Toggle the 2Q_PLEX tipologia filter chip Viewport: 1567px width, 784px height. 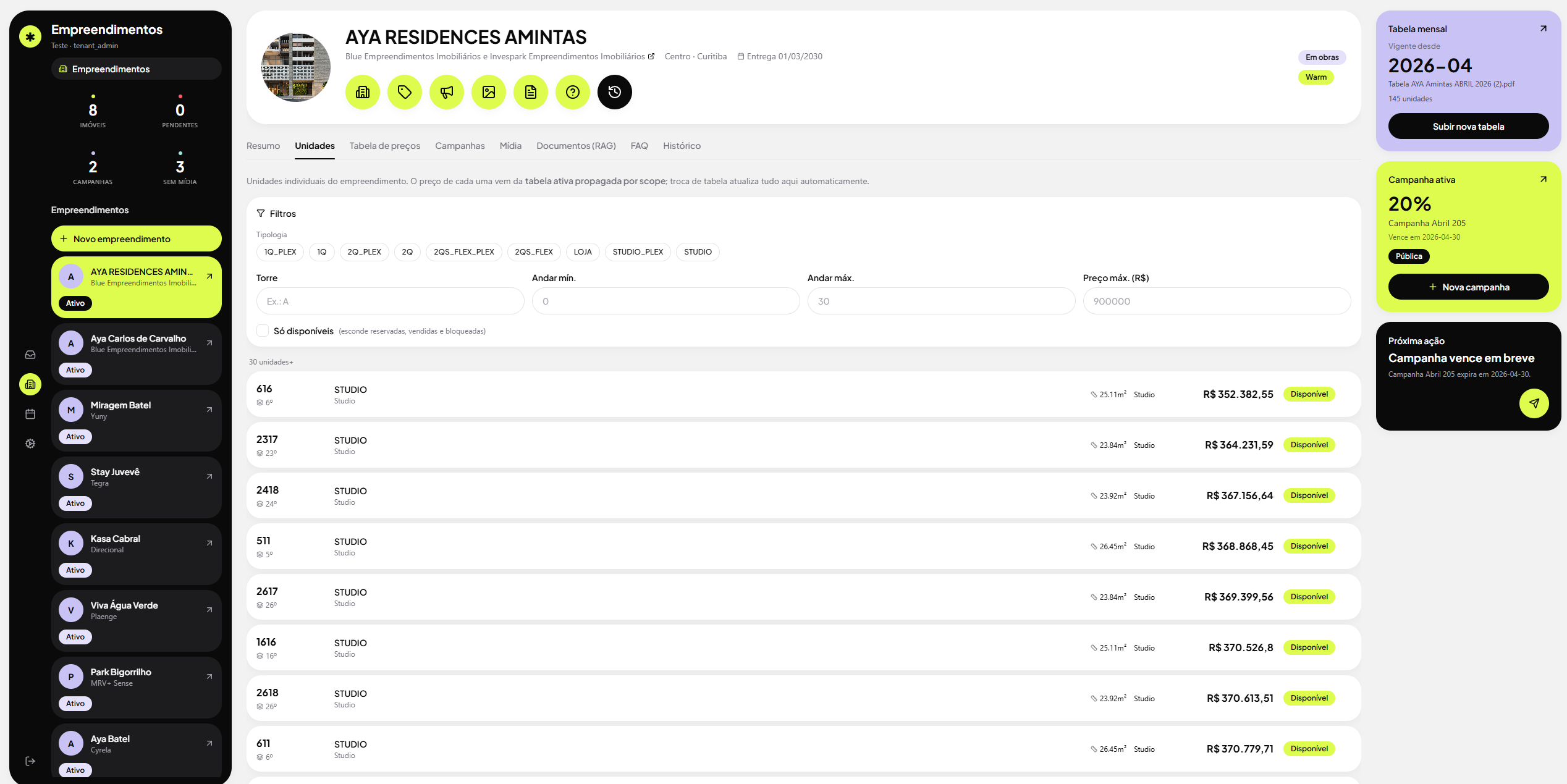[364, 252]
